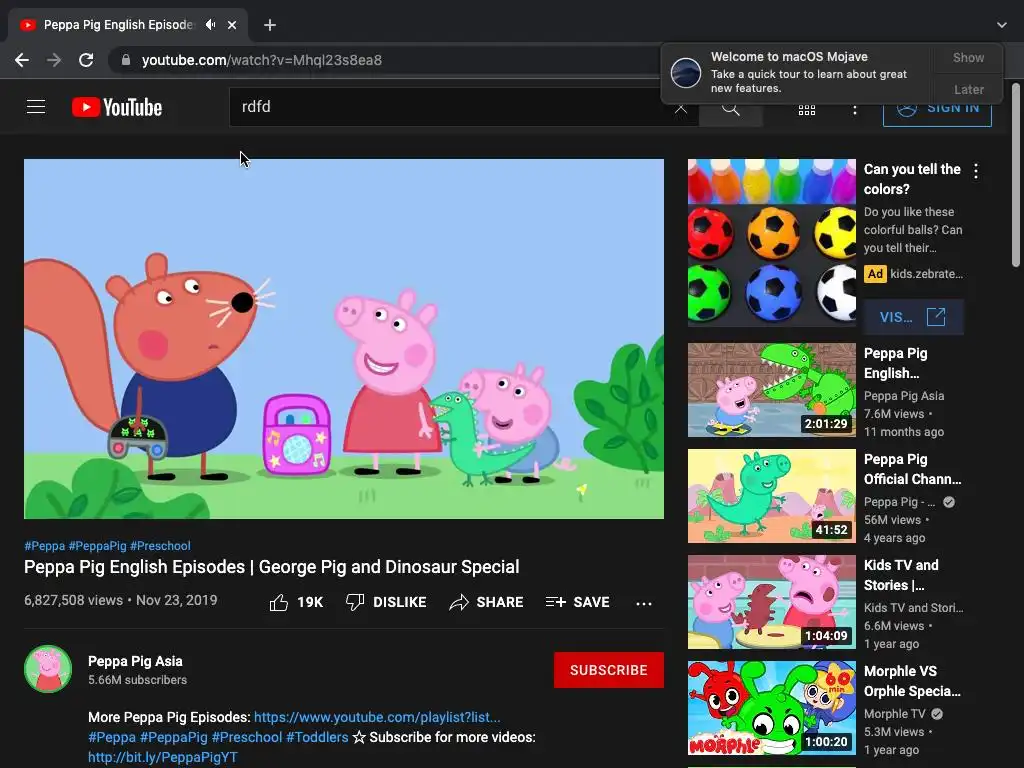Viewport: 1024px width, 768px height.
Task: Open options menu for the colors ad
Action: 976,171
